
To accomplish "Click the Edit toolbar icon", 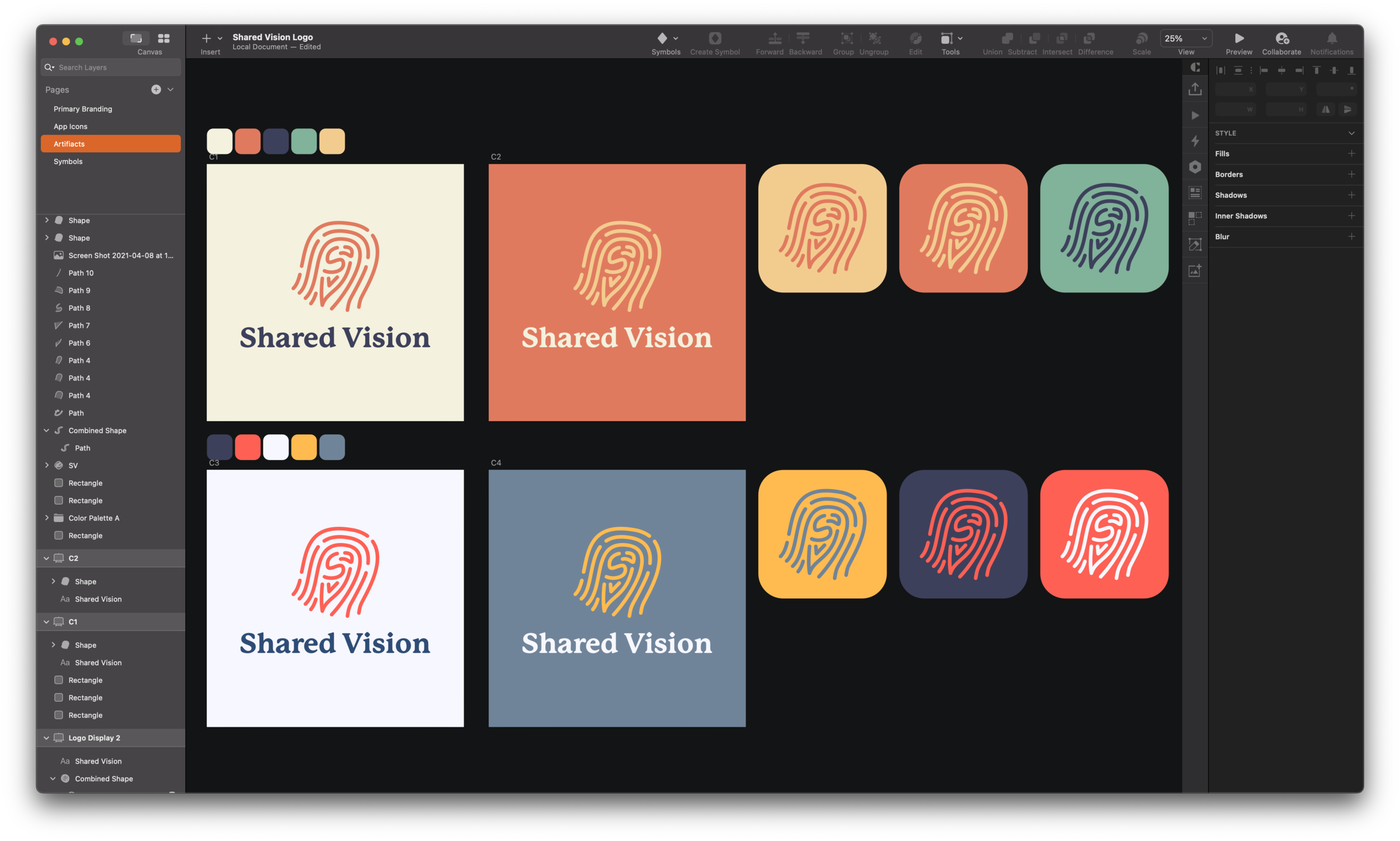I will [x=916, y=39].
